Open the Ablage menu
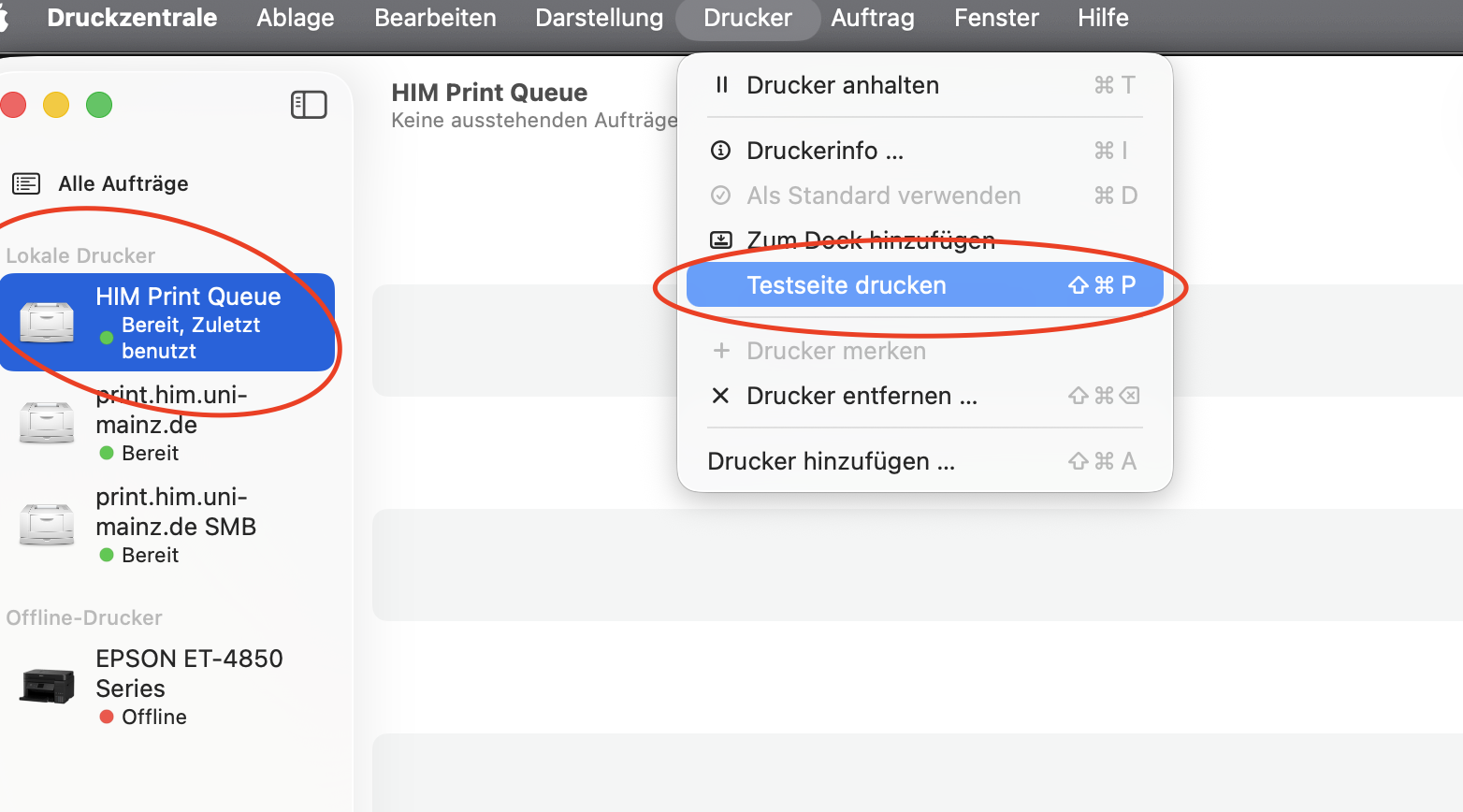Image resolution: width=1463 pixels, height=812 pixels. [x=296, y=18]
